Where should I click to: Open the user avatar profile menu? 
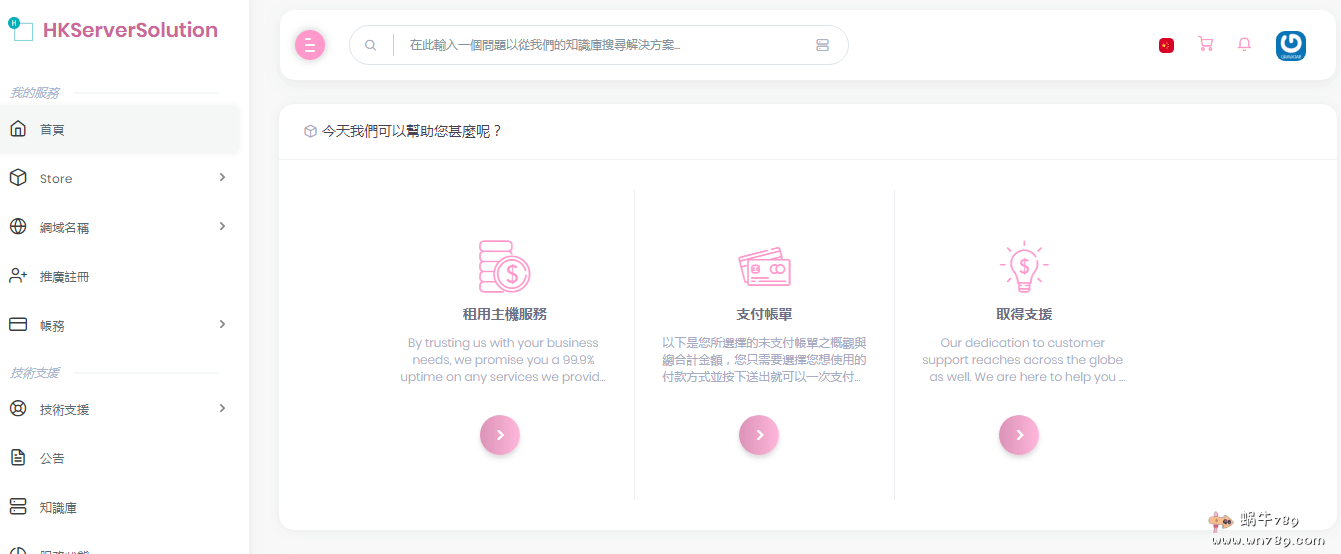point(1290,46)
